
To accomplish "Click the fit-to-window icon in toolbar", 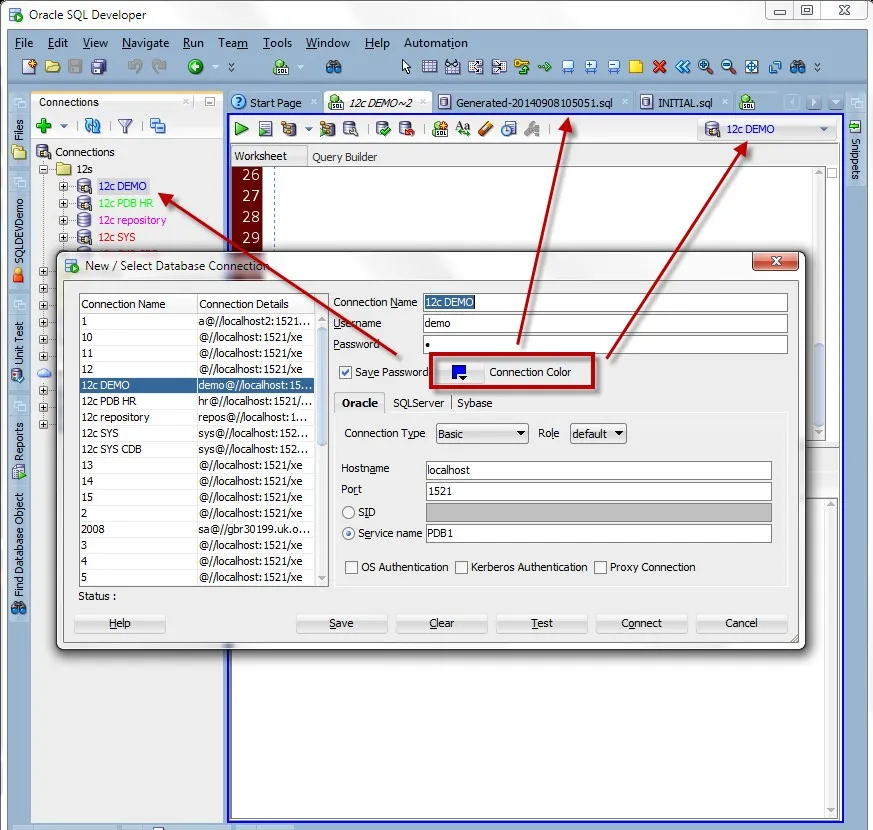I will [752, 67].
